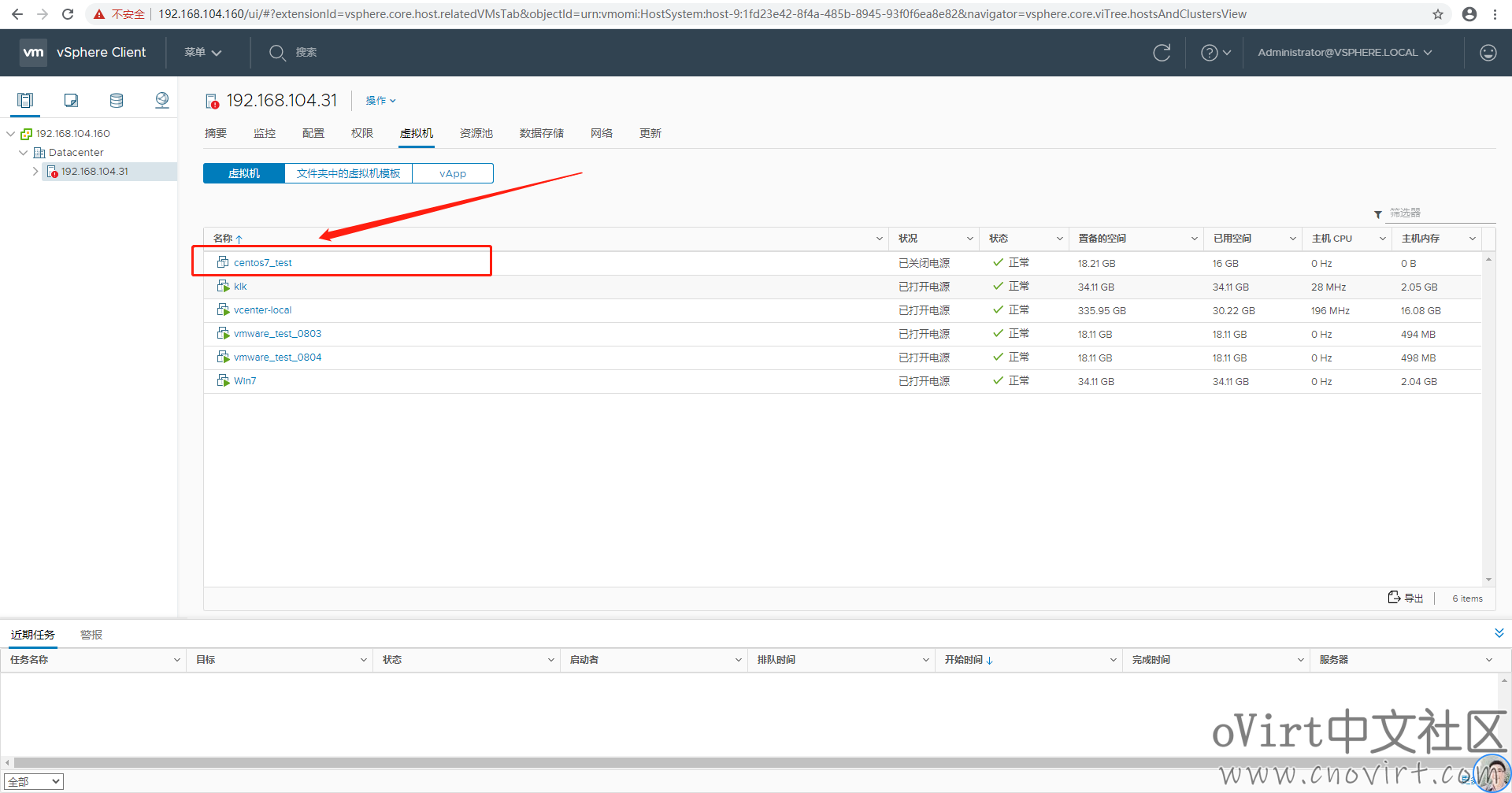The image size is (1512, 793).
Task: Click the vCenter 192.168.104.160 tree icon
Action: coord(26,134)
